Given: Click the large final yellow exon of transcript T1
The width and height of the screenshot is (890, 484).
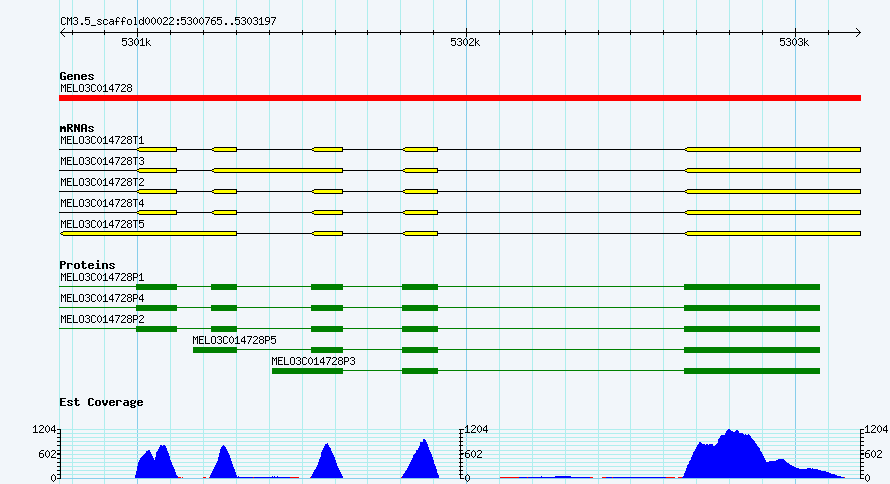Looking at the screenshot, I should pos(773,150).
